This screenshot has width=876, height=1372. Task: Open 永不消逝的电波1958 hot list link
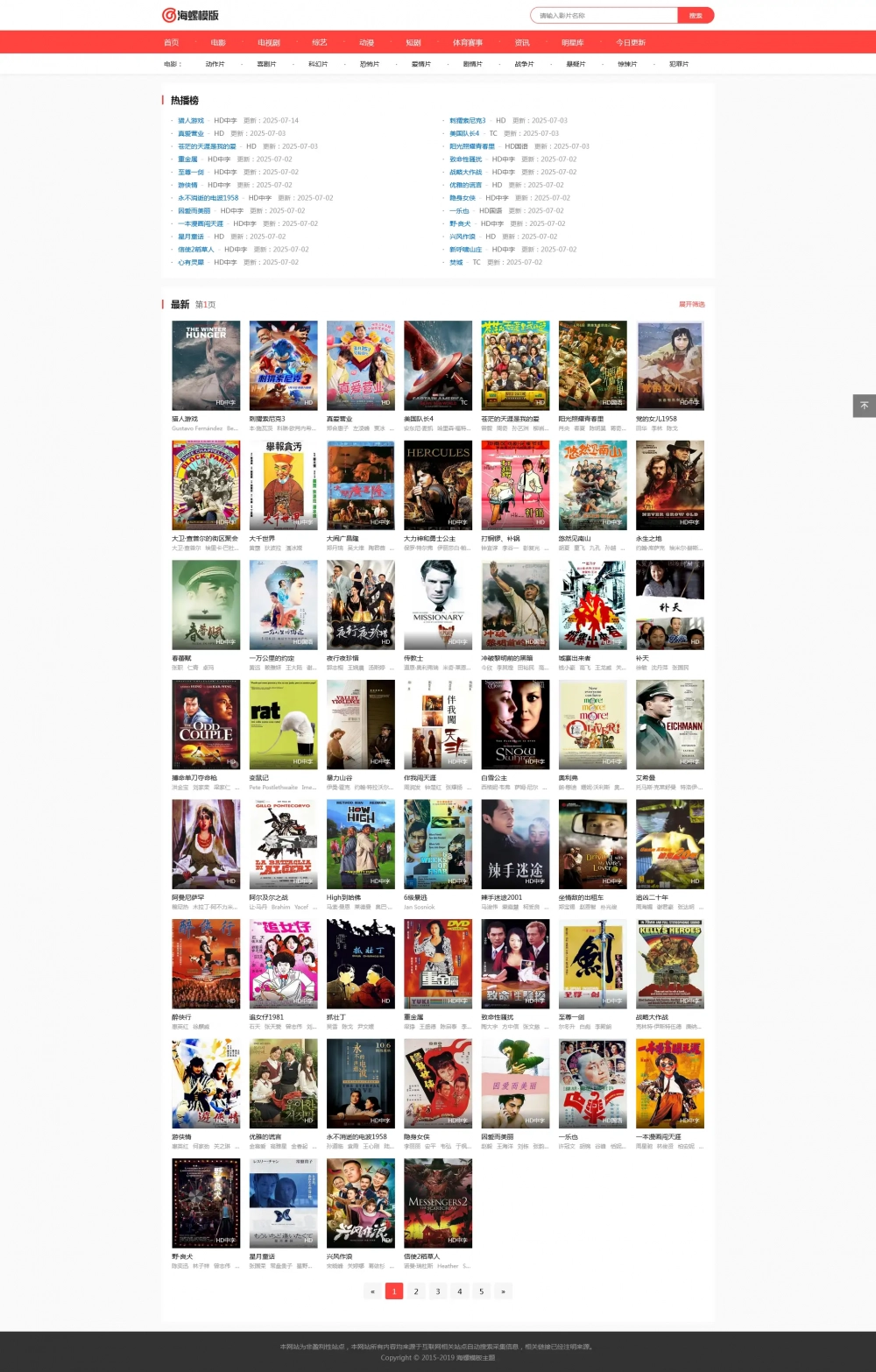(208, 198)
